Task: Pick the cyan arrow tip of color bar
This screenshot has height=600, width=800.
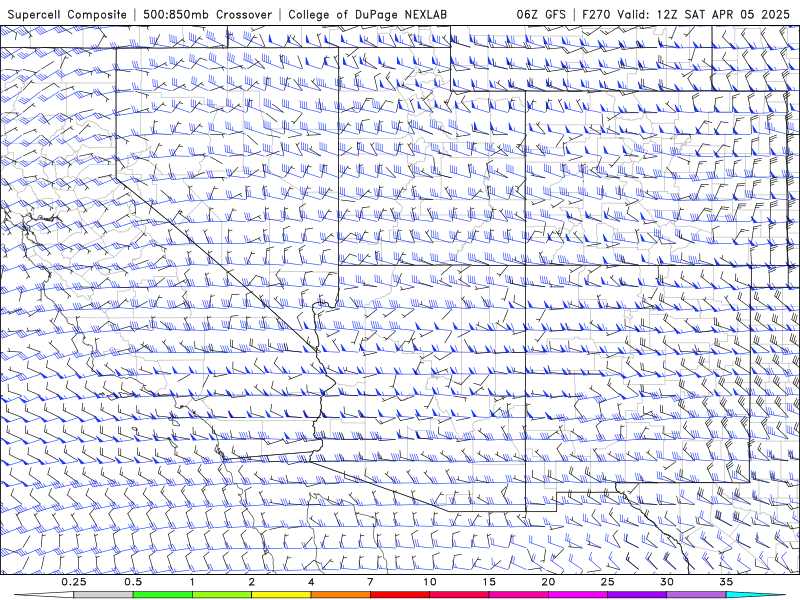Action: [756, 595]
